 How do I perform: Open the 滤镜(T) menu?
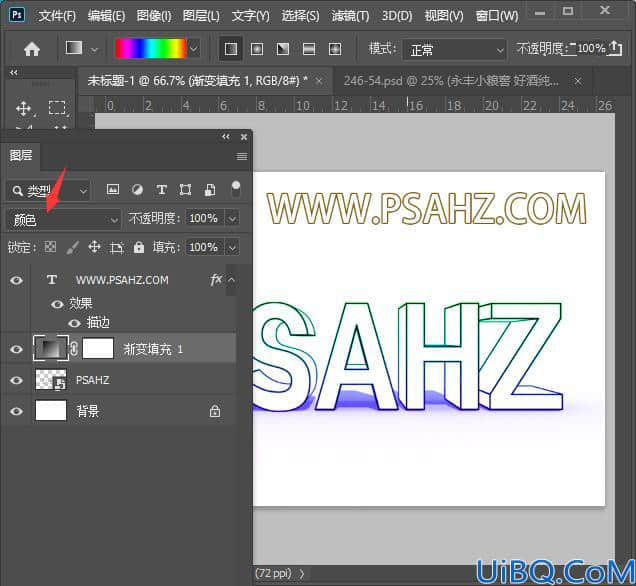350,16
